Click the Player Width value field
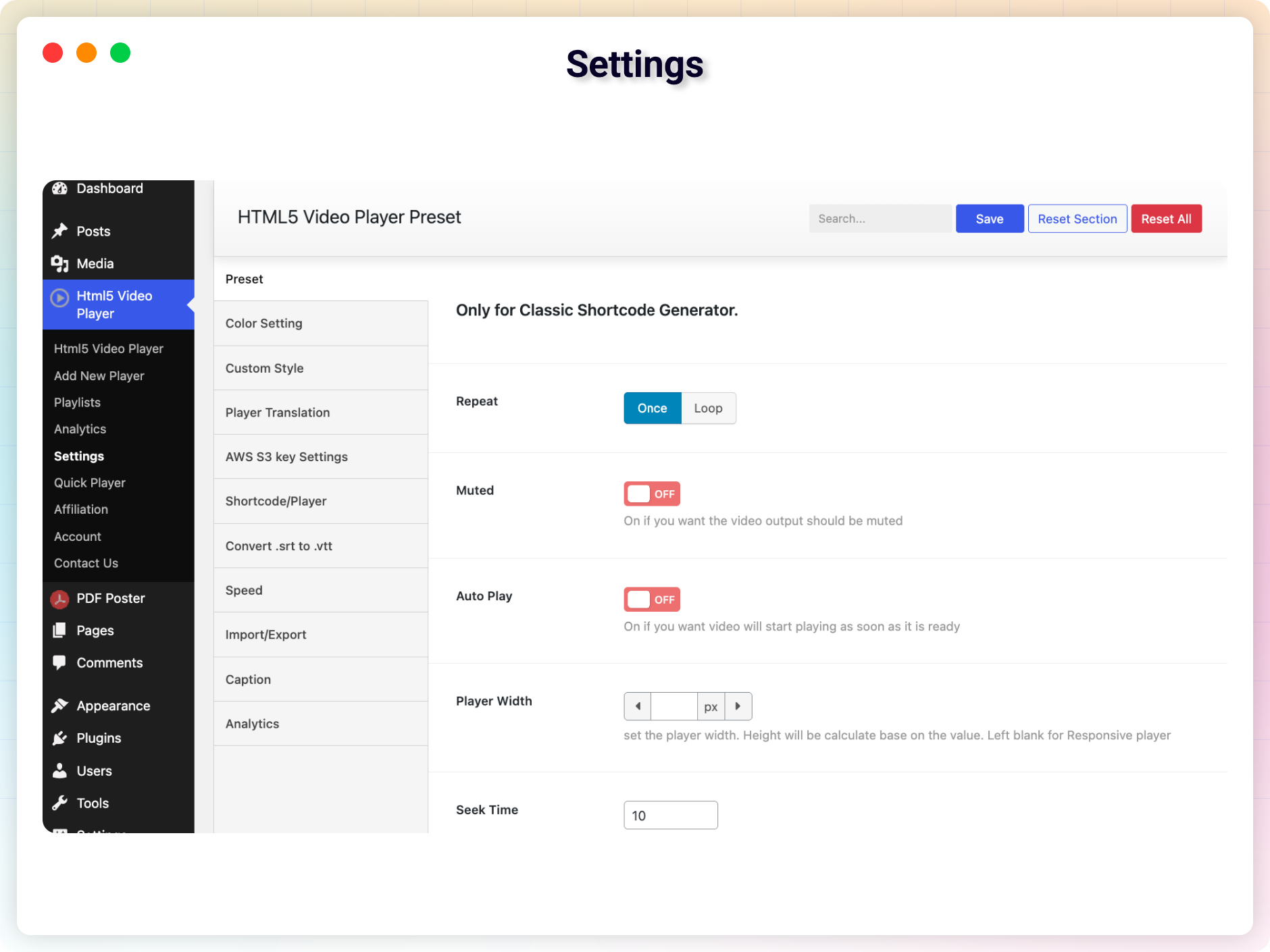 [674, 706]
